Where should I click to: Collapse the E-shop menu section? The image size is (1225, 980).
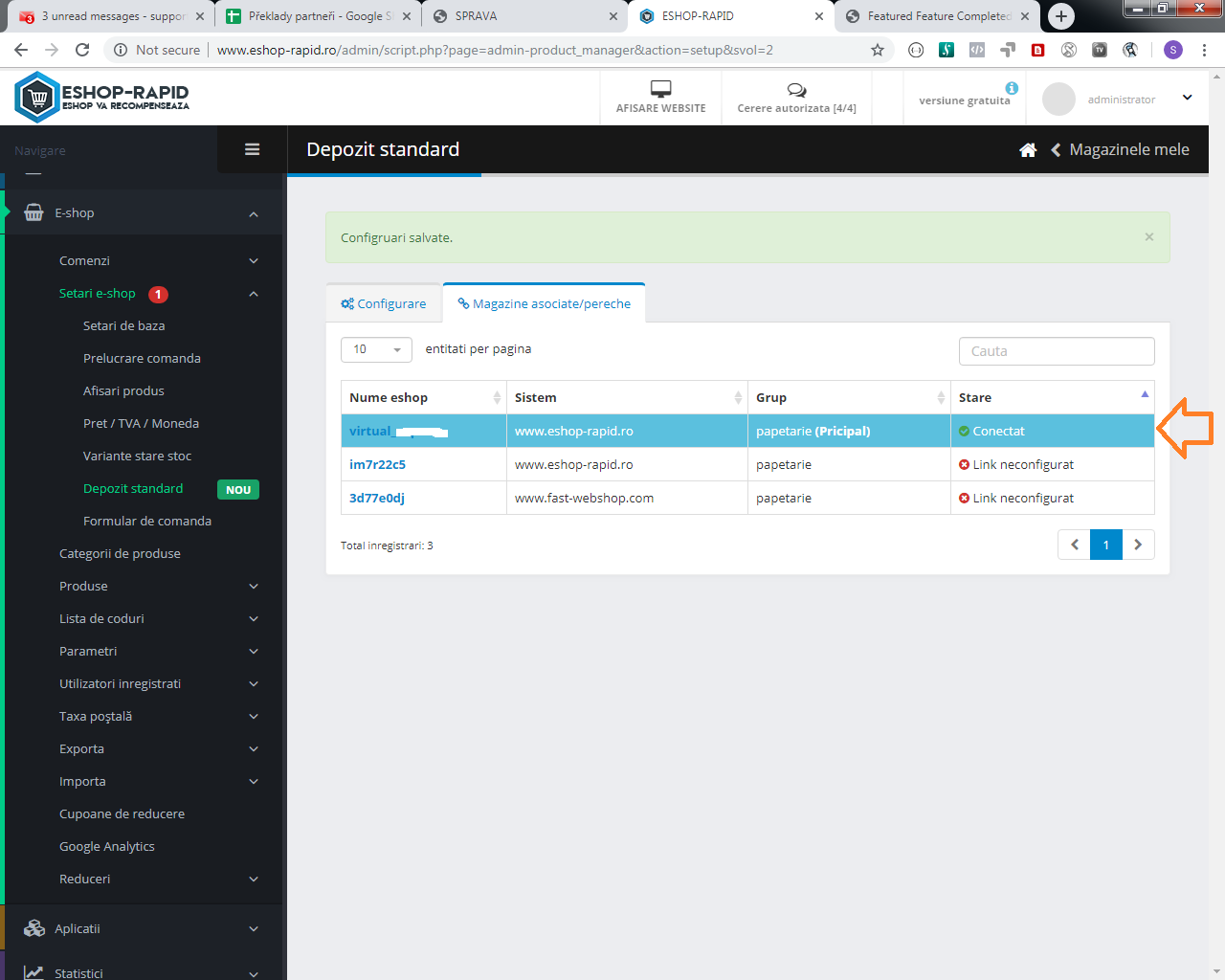coord(254,213)
